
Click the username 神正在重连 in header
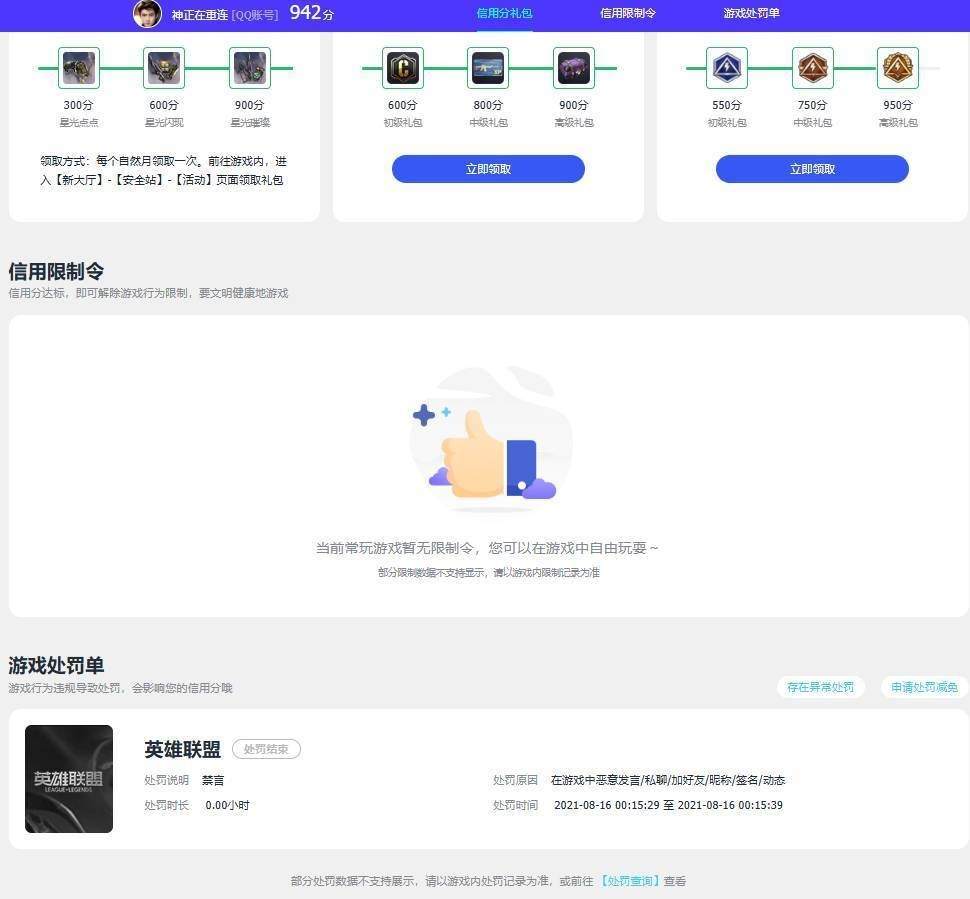[200, 14]
